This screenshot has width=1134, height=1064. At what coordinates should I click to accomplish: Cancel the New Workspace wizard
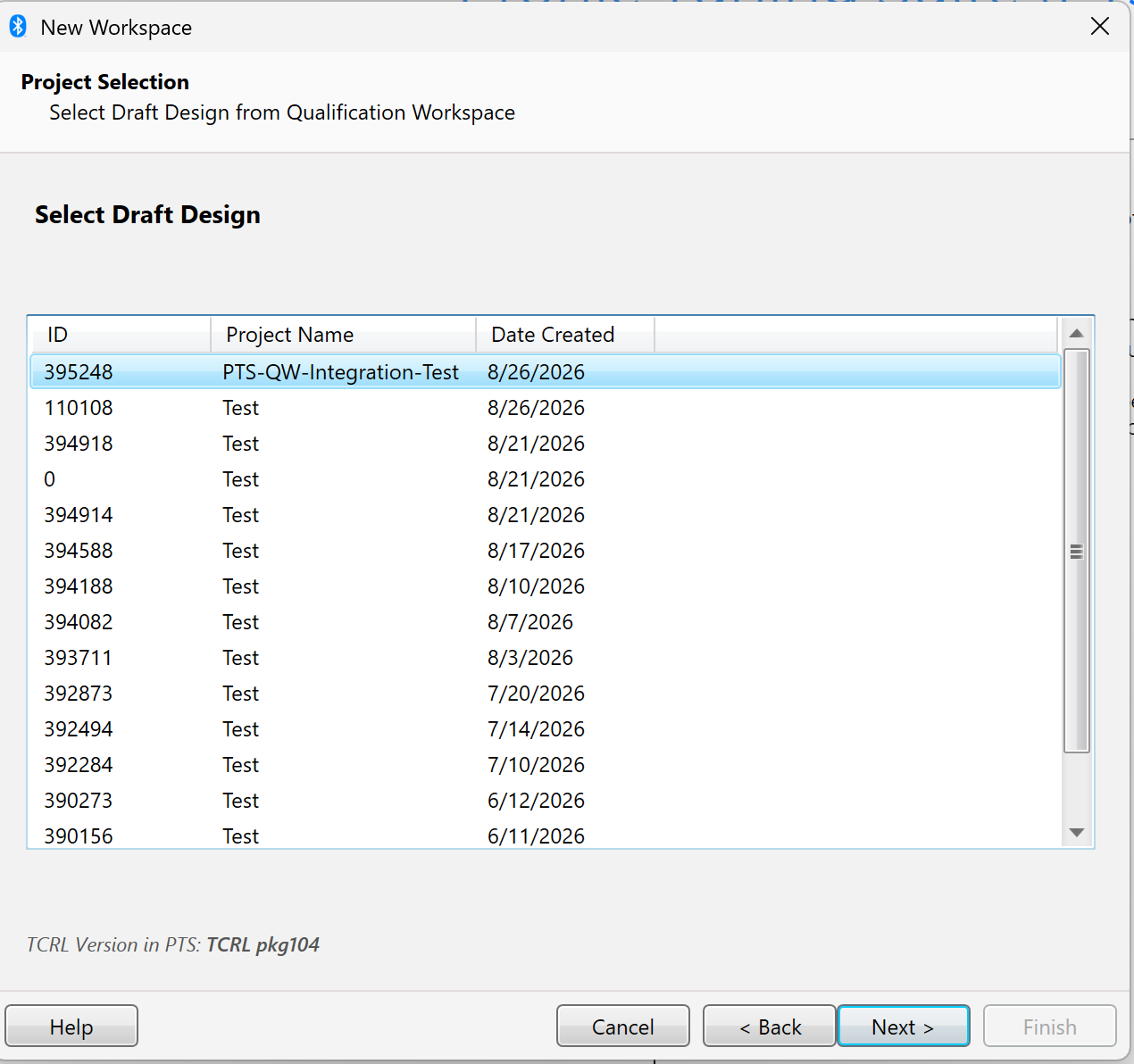pos(623,1027)
